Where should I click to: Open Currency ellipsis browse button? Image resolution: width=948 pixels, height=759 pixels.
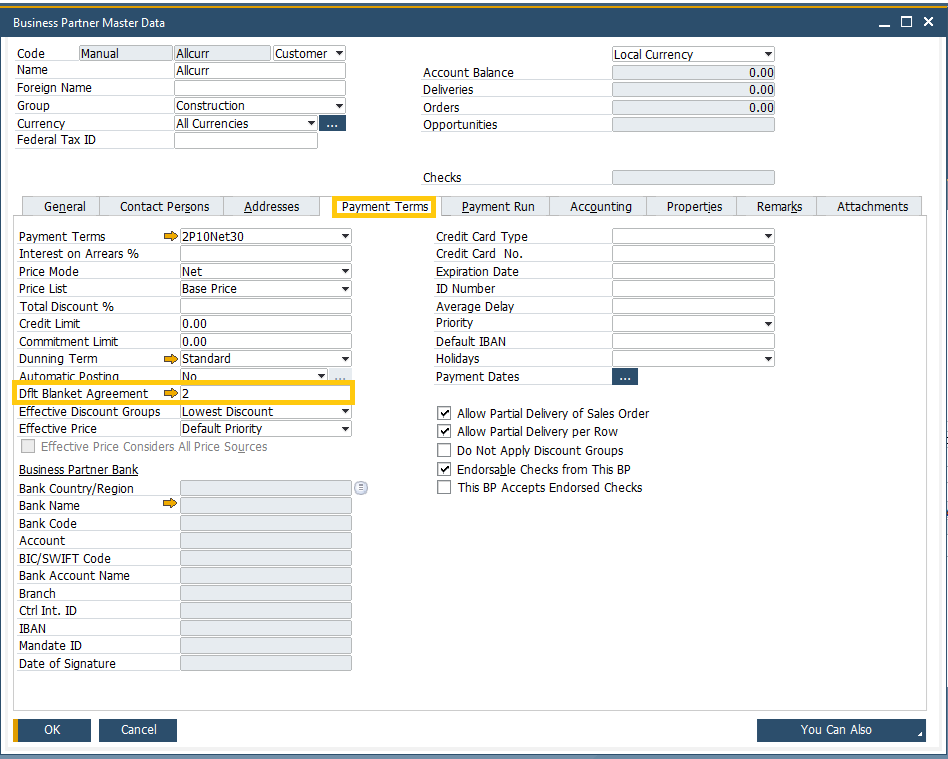pyautogui.click(x=332, y=124)
